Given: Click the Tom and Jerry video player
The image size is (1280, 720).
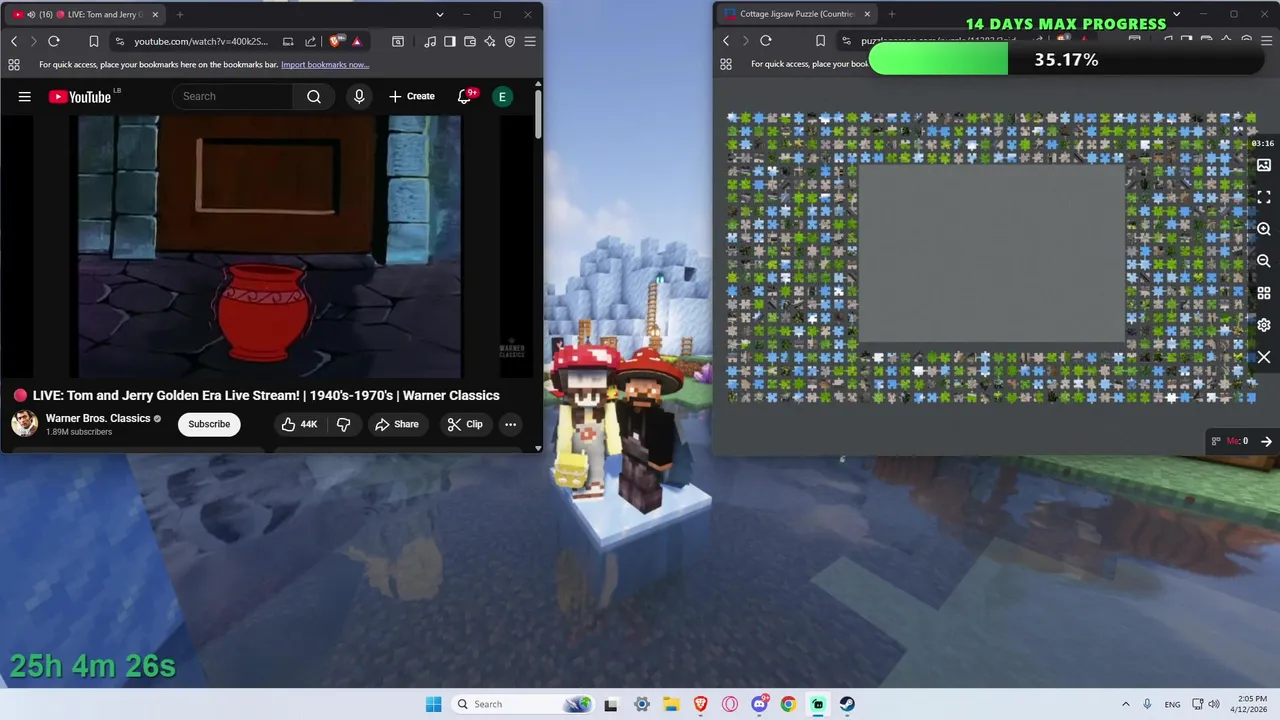Looking at the screenshot, I should point(270,246).
